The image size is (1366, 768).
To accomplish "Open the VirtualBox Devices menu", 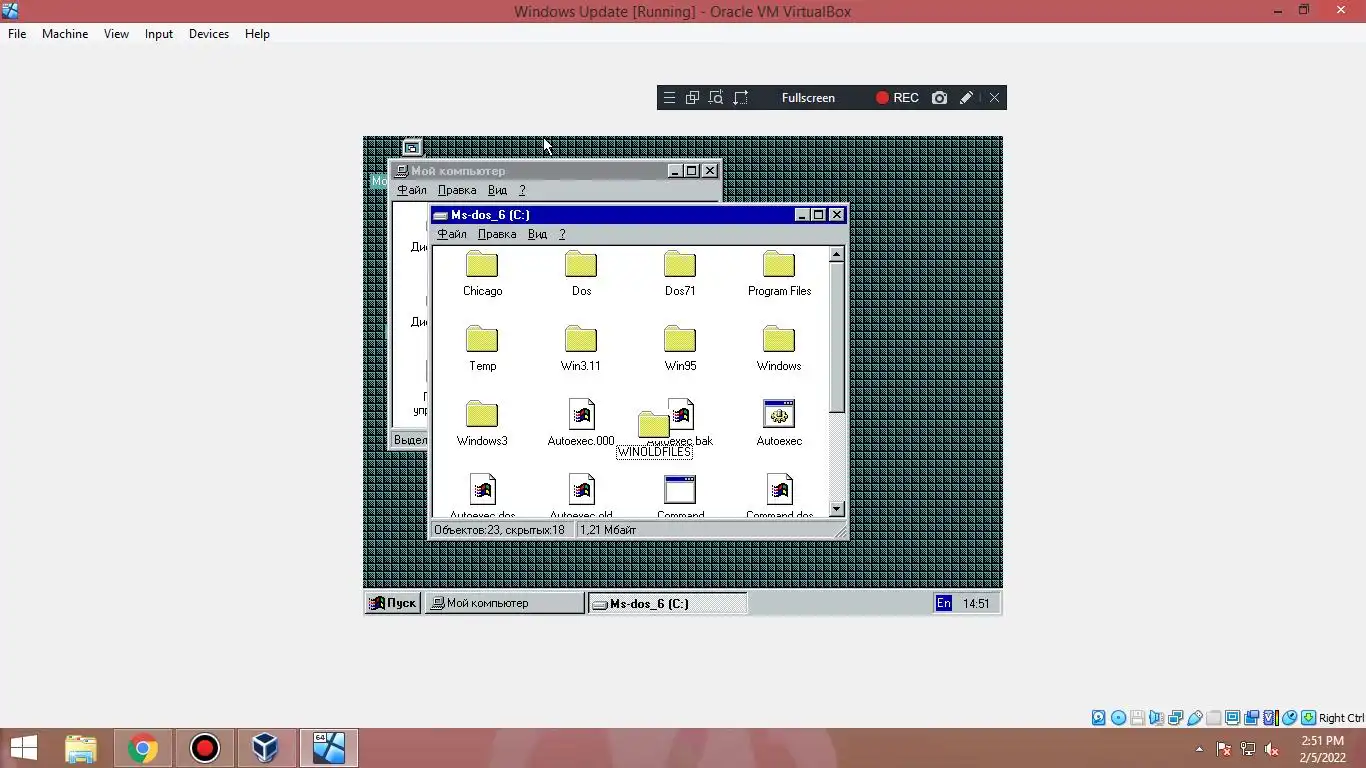I will point(209,34).
